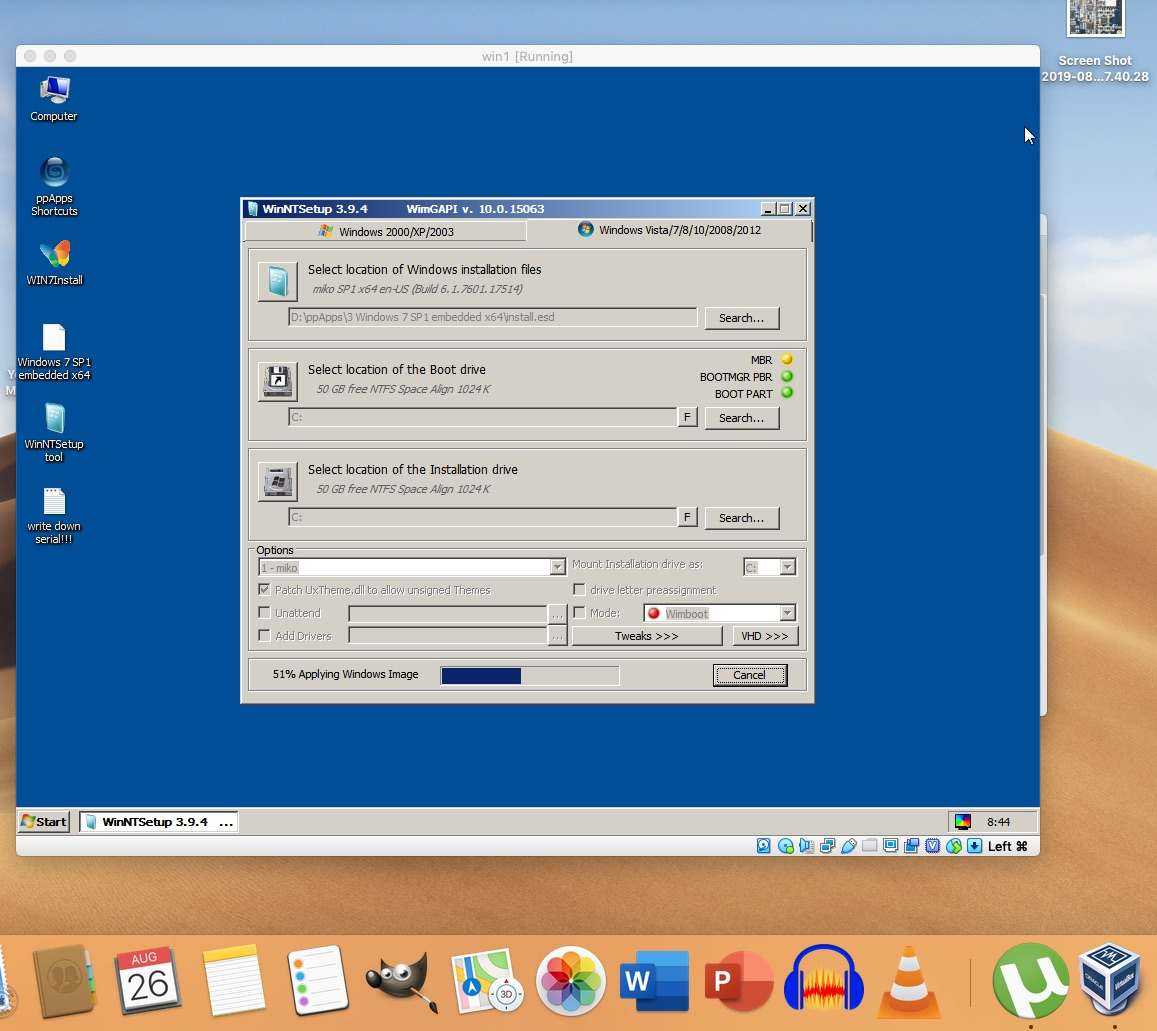Click the VirtualBox video recording icon

pyautogui.click(x=912, y=846)
